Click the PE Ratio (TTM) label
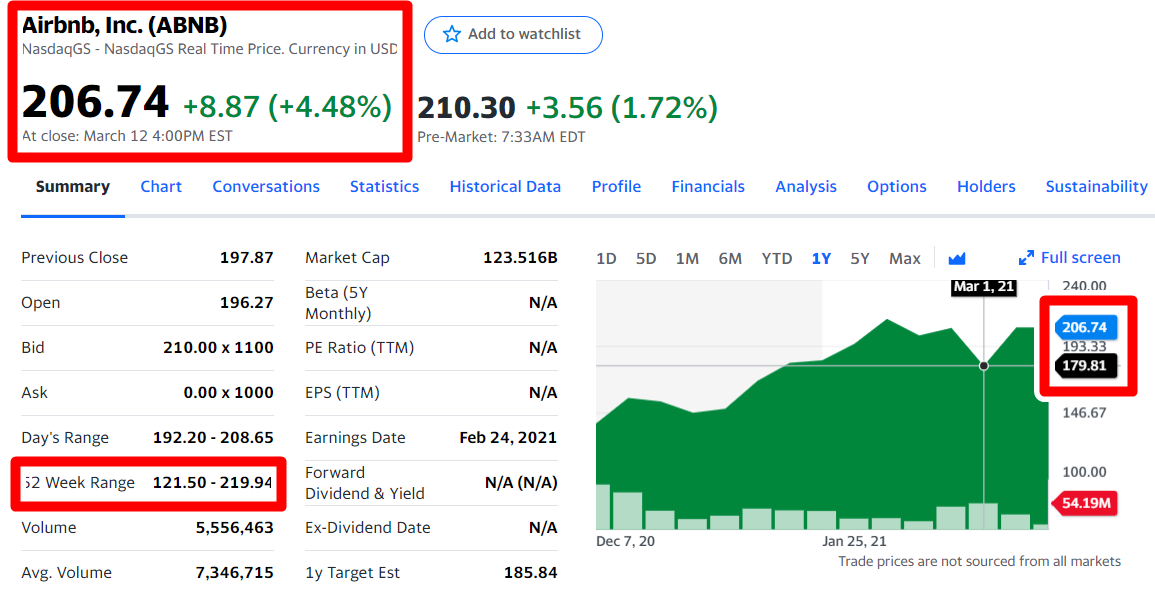Screen dimensions: 1155x606 tap(359, 348)
